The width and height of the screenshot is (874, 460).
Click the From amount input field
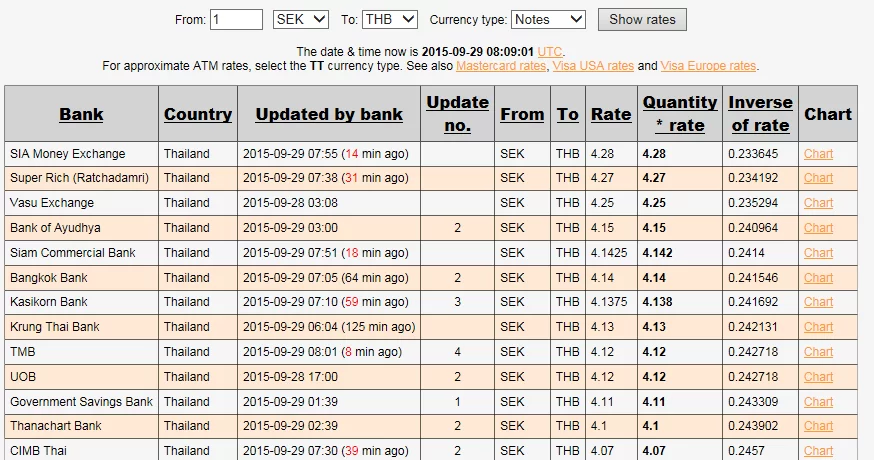click(x=236, y=19)
